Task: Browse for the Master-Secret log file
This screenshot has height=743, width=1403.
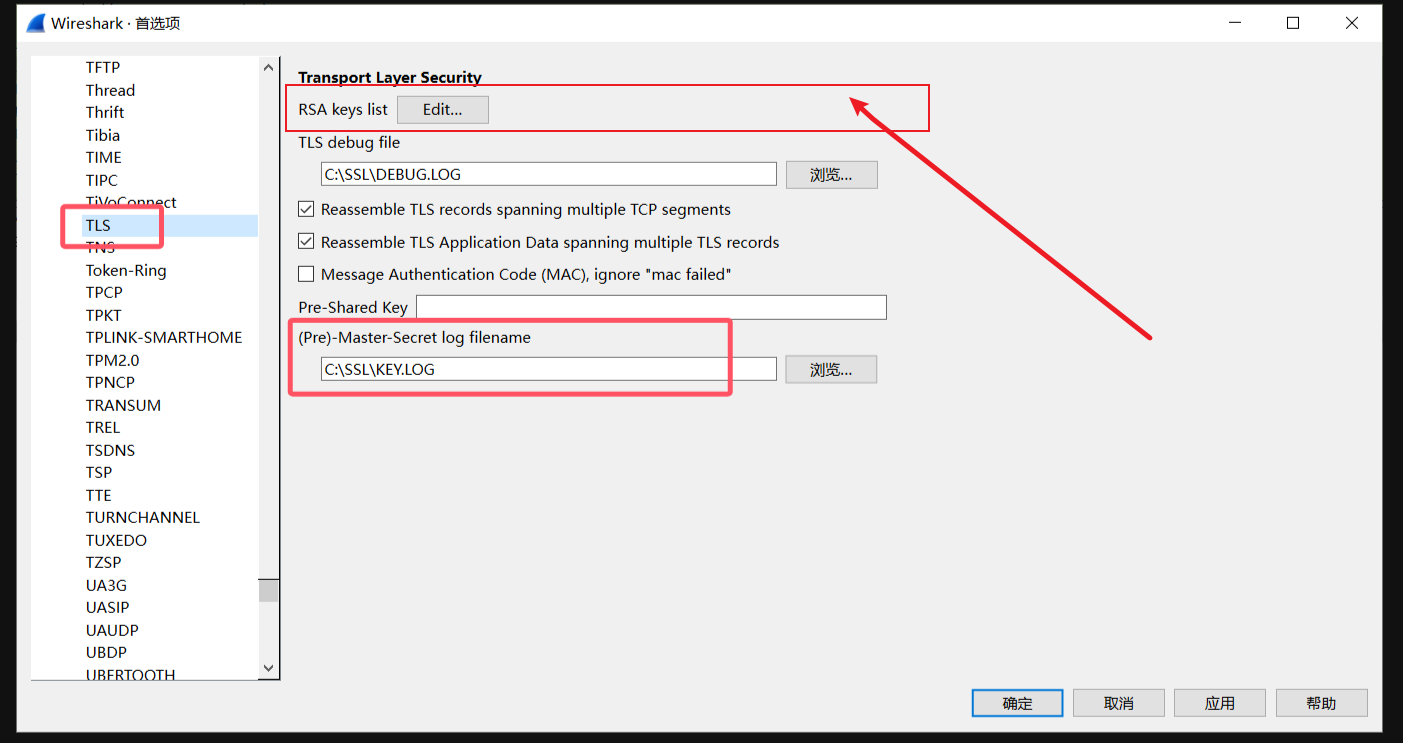Action: coord(831,370)
